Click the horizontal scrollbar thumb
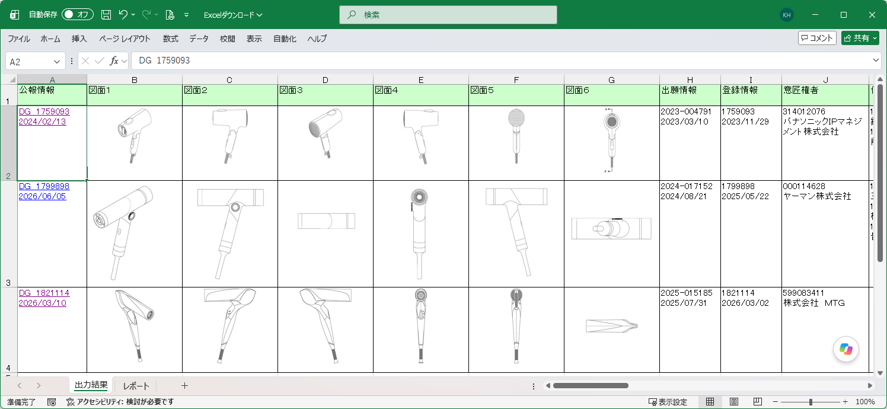Image resolution: width=887 pixels, height=409 pixels. (590, 386)
